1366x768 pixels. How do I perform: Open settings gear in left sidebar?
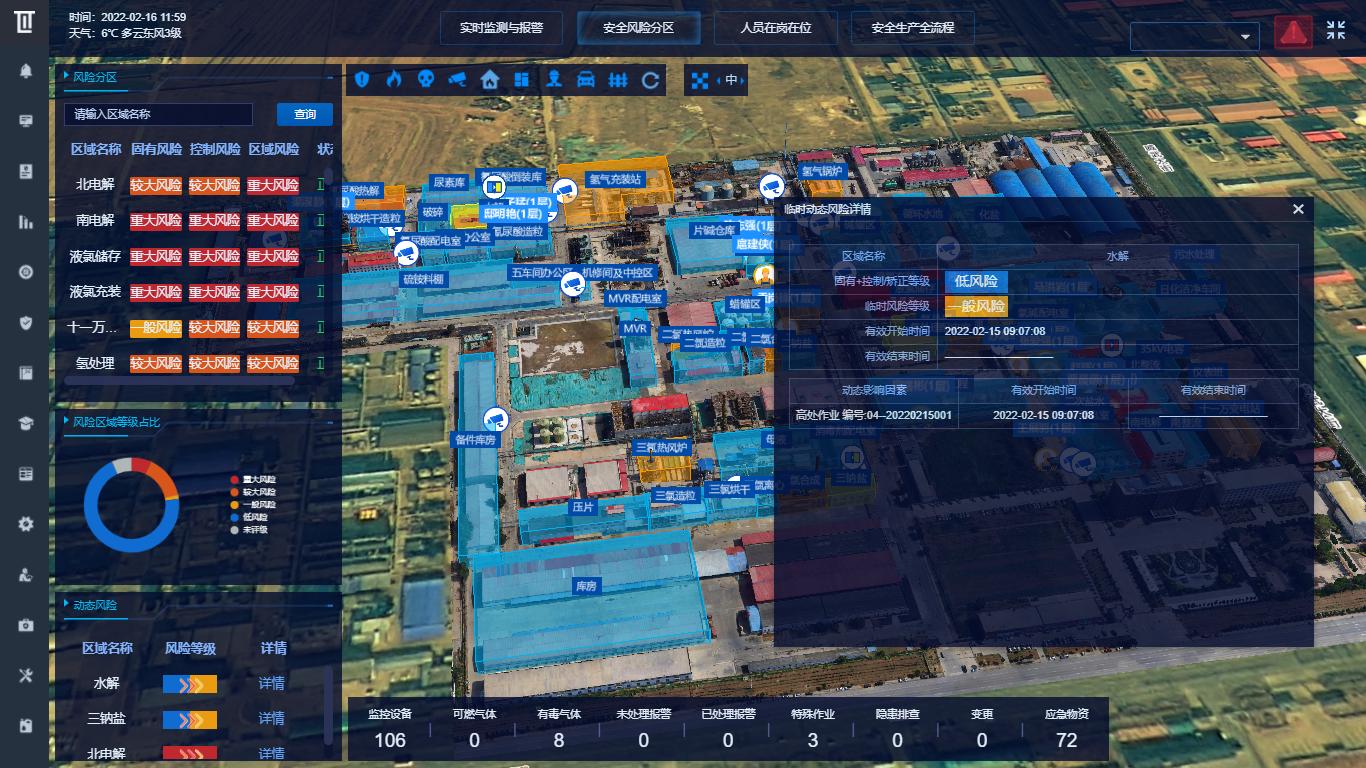click(26, 524)
